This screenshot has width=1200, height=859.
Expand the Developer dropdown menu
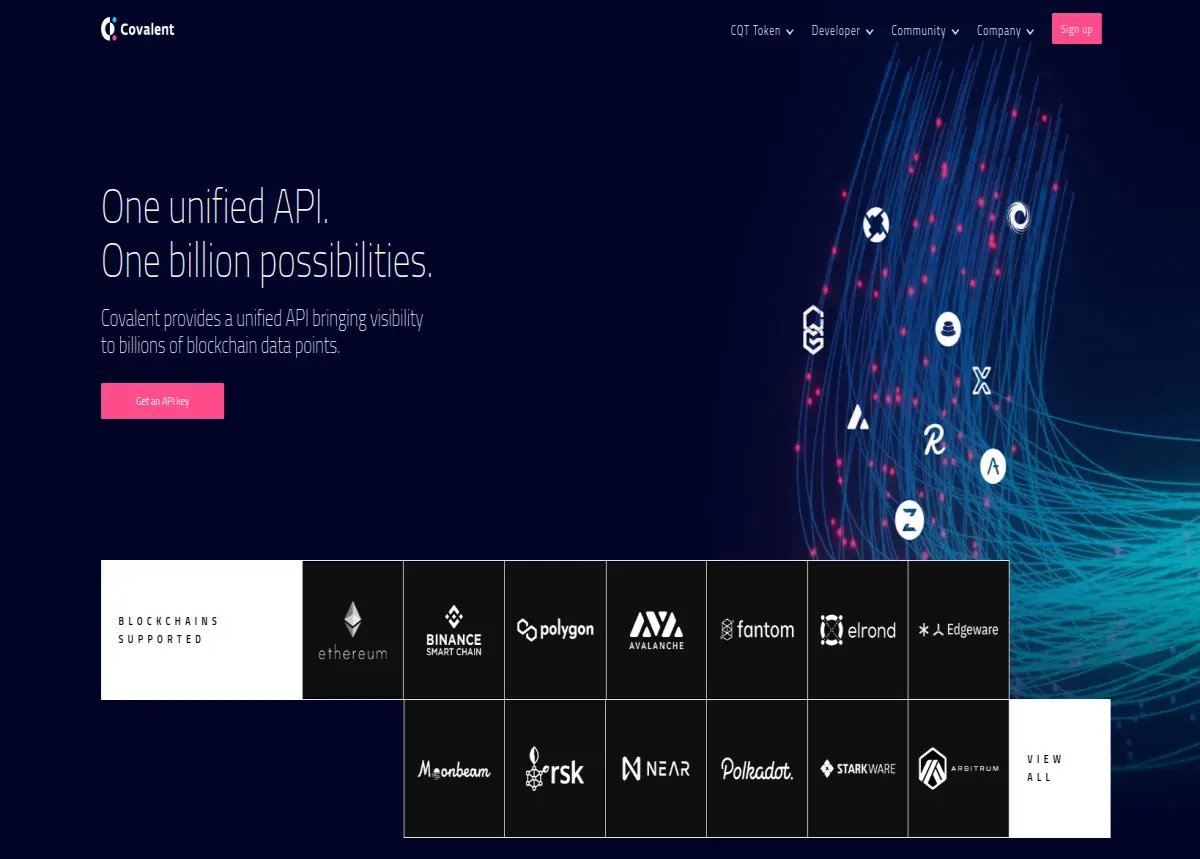click(x=843, y=31)
